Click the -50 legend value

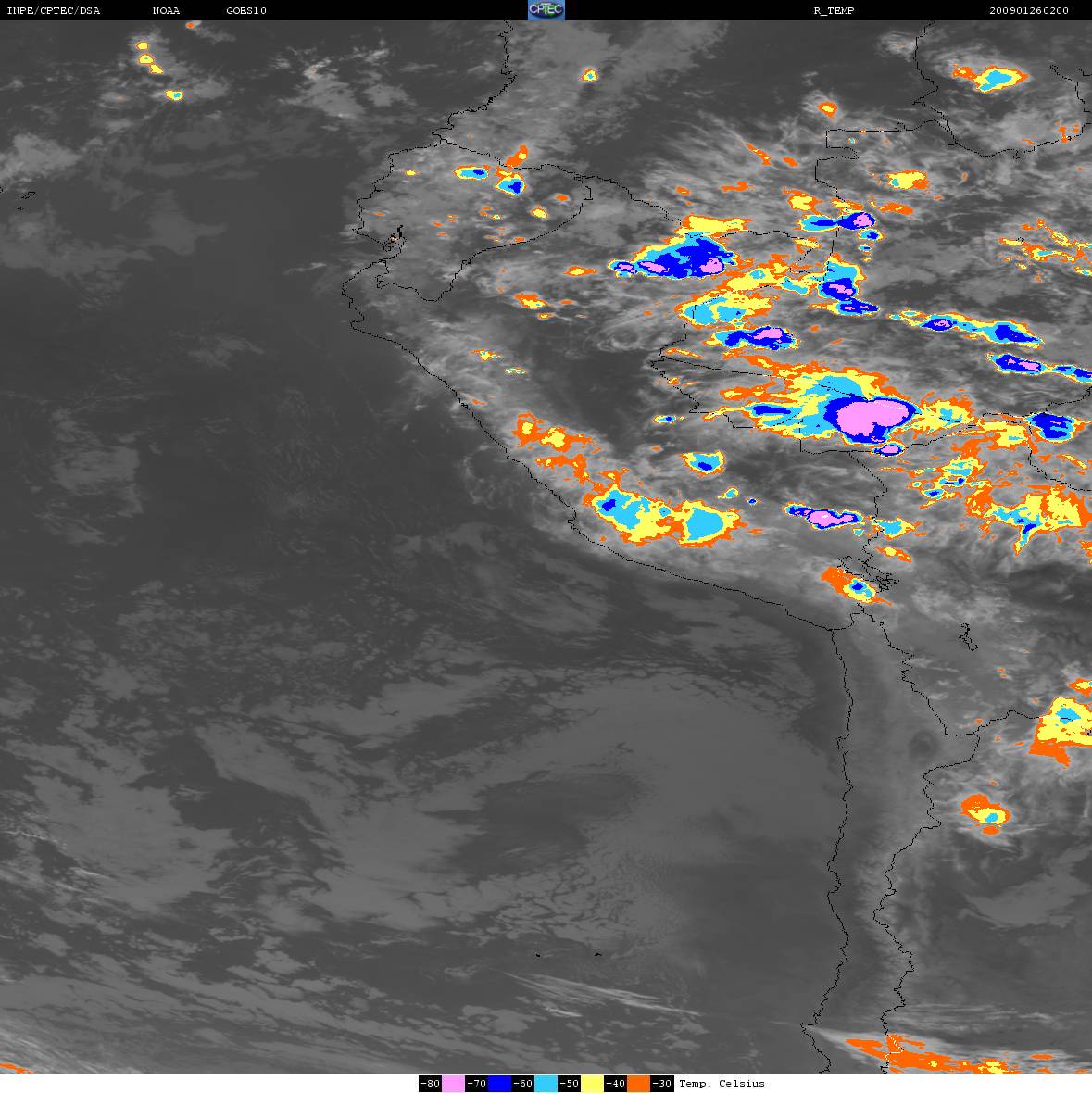570,1083
